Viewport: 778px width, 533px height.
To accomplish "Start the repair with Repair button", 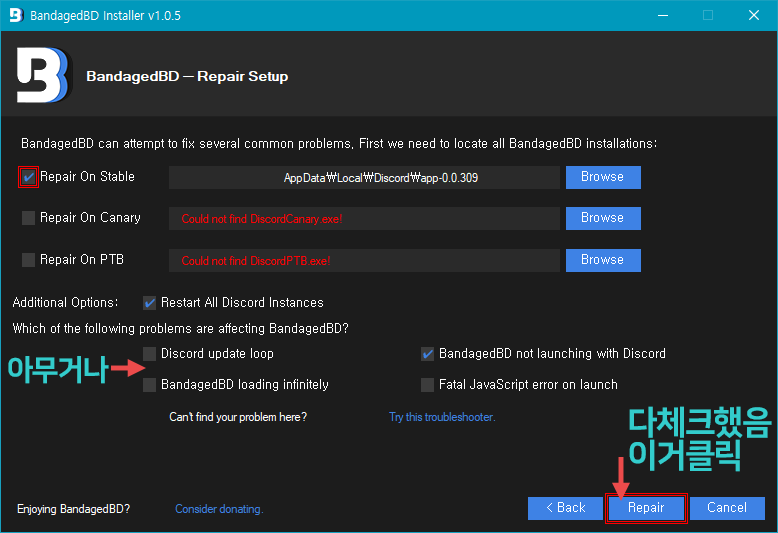I will [646, 508].
